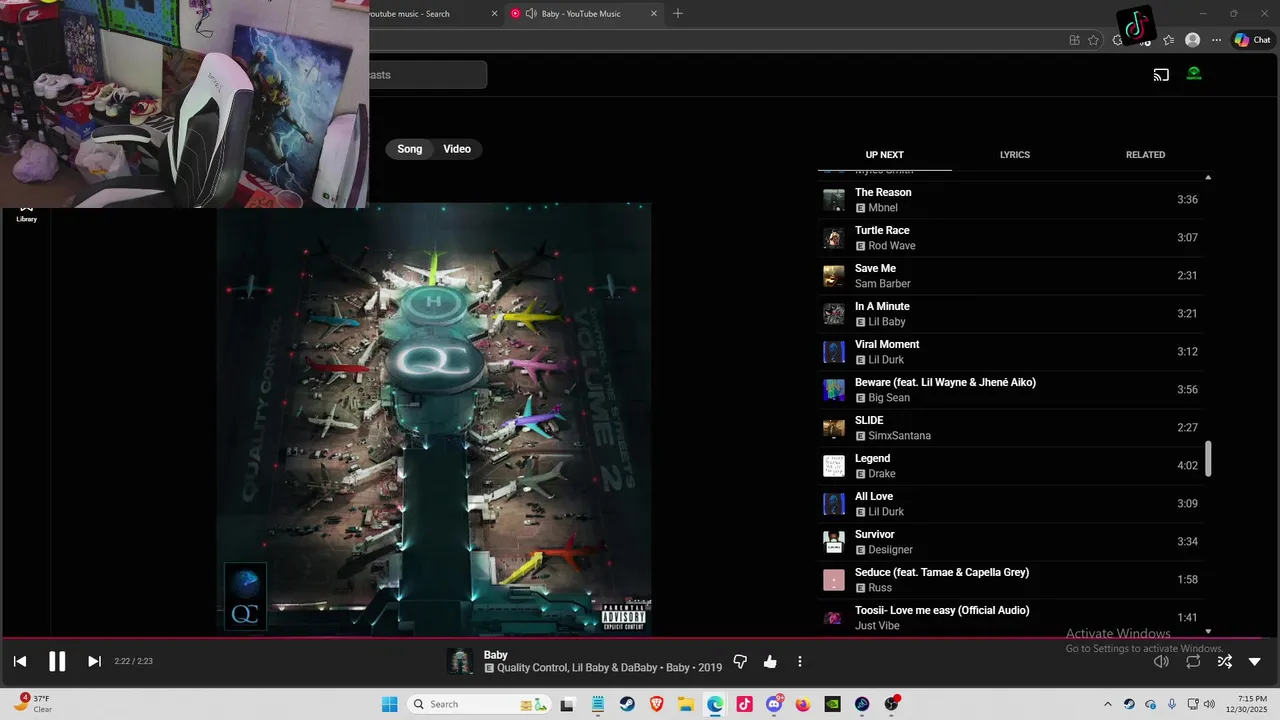Toggle shuffle in the player bar

click(1224, 661)
